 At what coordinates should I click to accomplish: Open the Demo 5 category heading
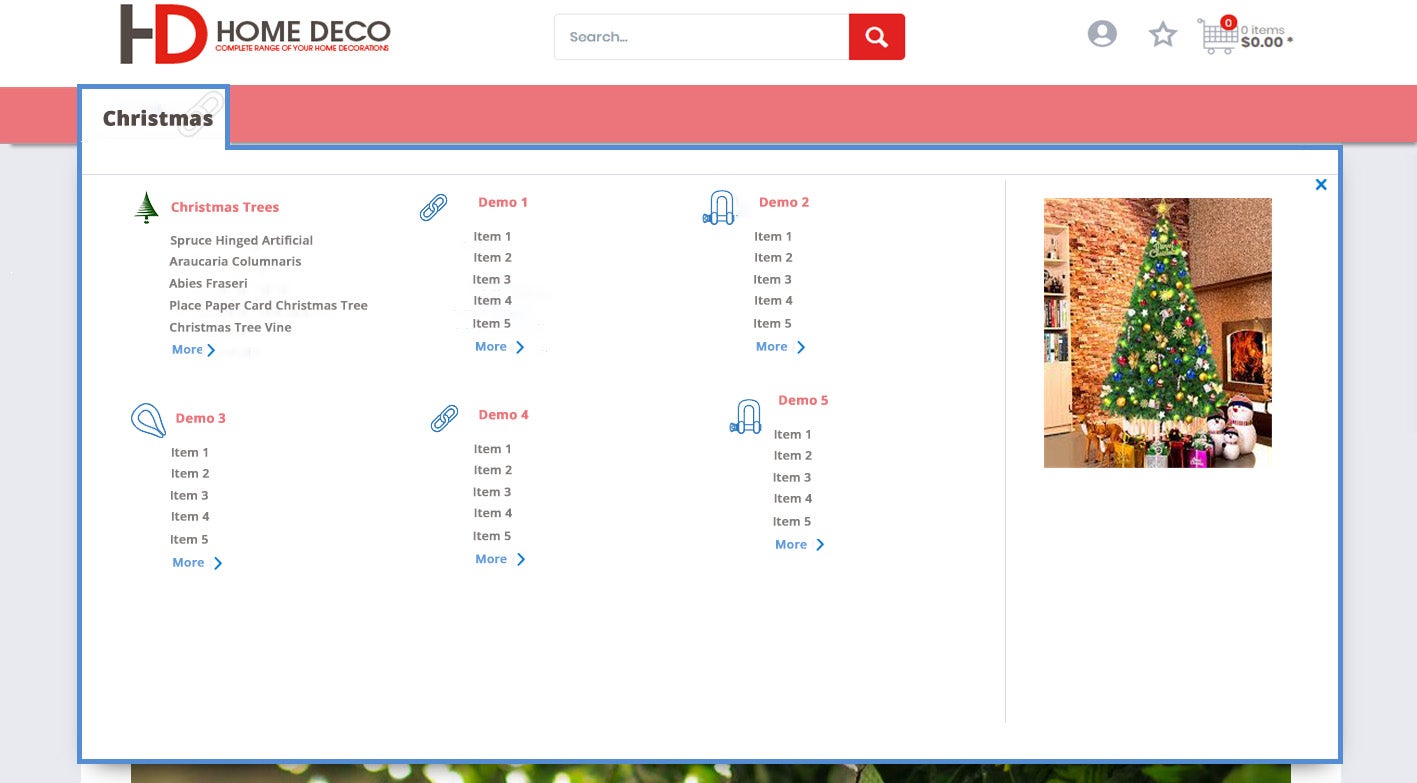[804, 400]
